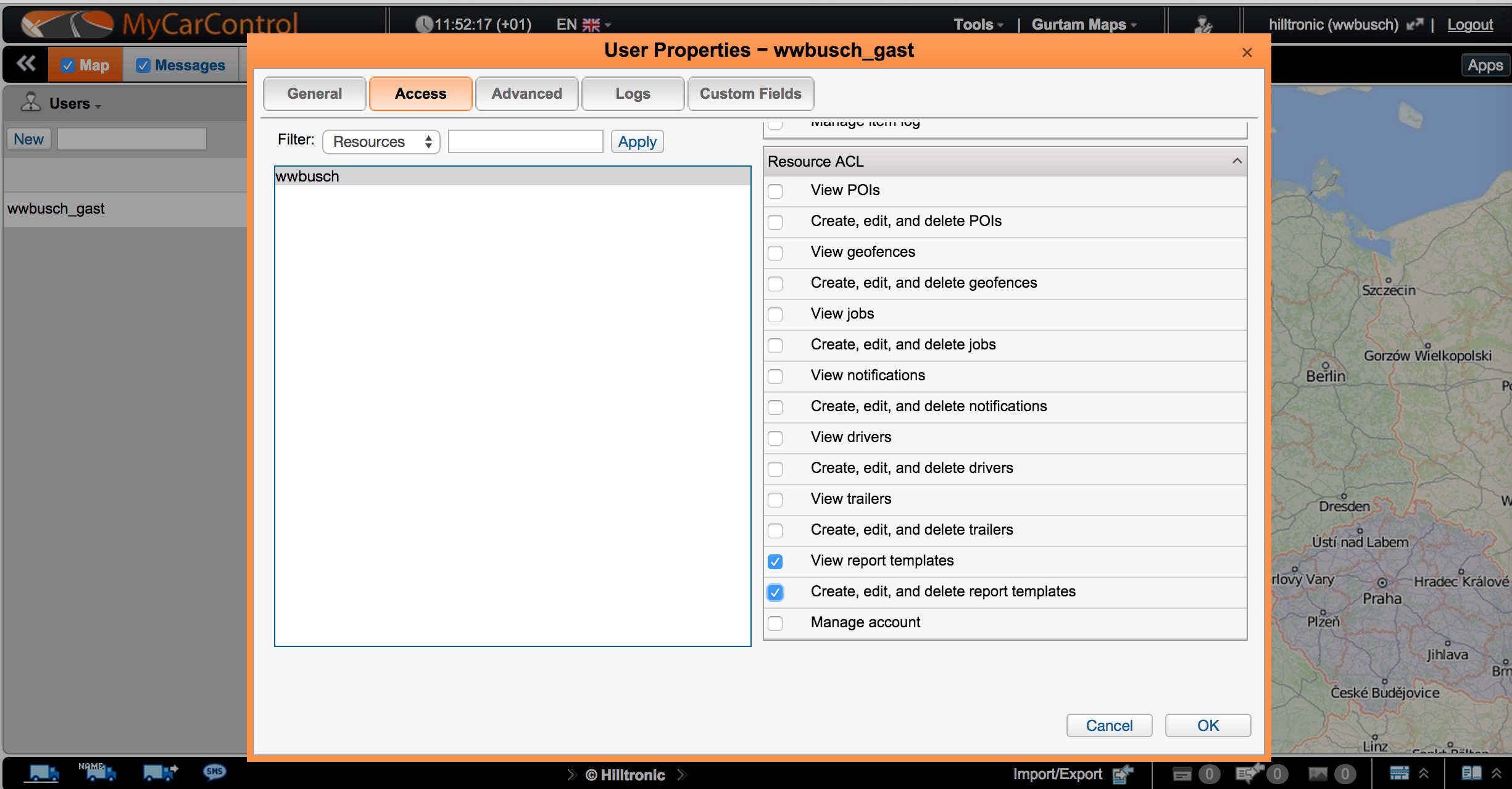This screenshot has height=789, width=1512.
Task: Click the user settings icon in top bar
Action: coord(1203,25)
